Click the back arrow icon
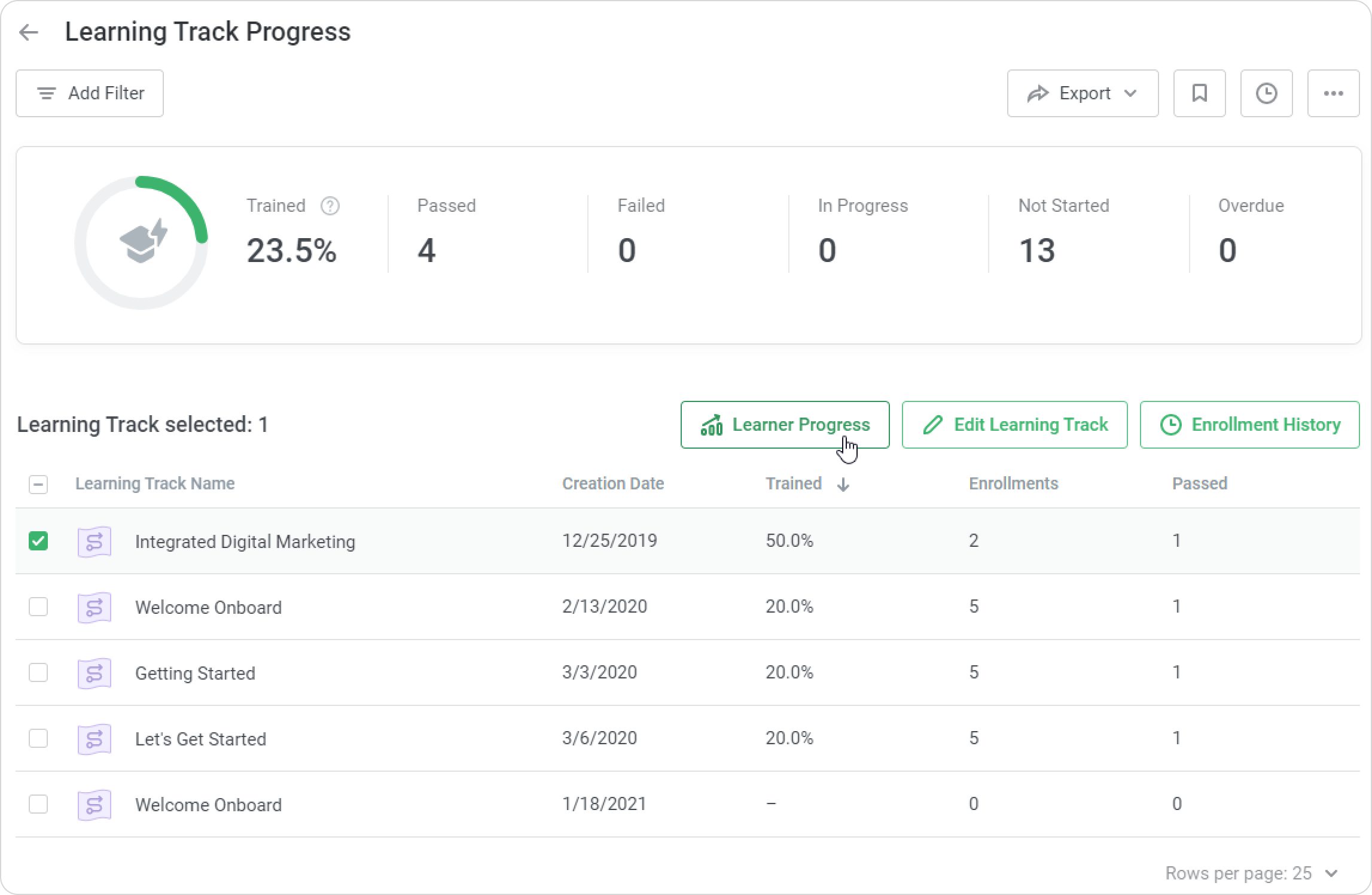Screen dimensions: 1372x895 coord(29,32)
